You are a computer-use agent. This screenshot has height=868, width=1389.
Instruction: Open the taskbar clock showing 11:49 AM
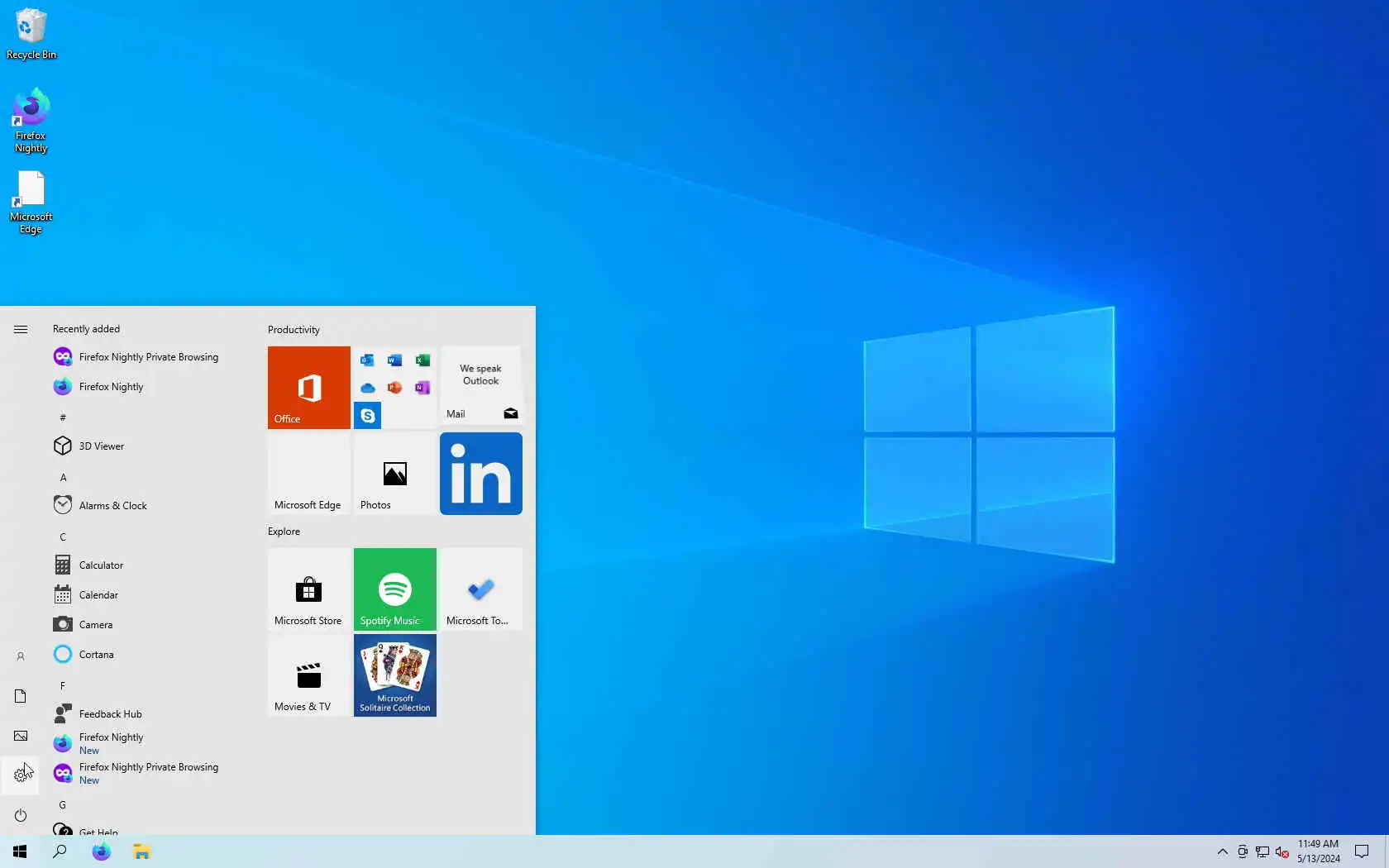1319,851
